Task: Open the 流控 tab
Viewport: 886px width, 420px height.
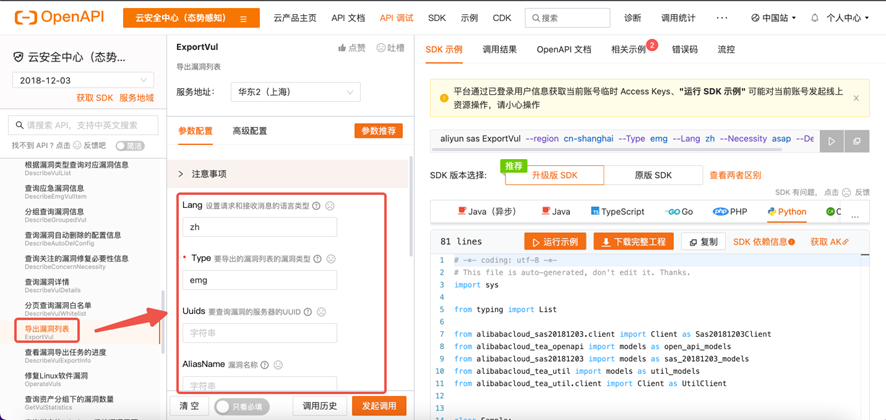Action: [x=726, y=49]
